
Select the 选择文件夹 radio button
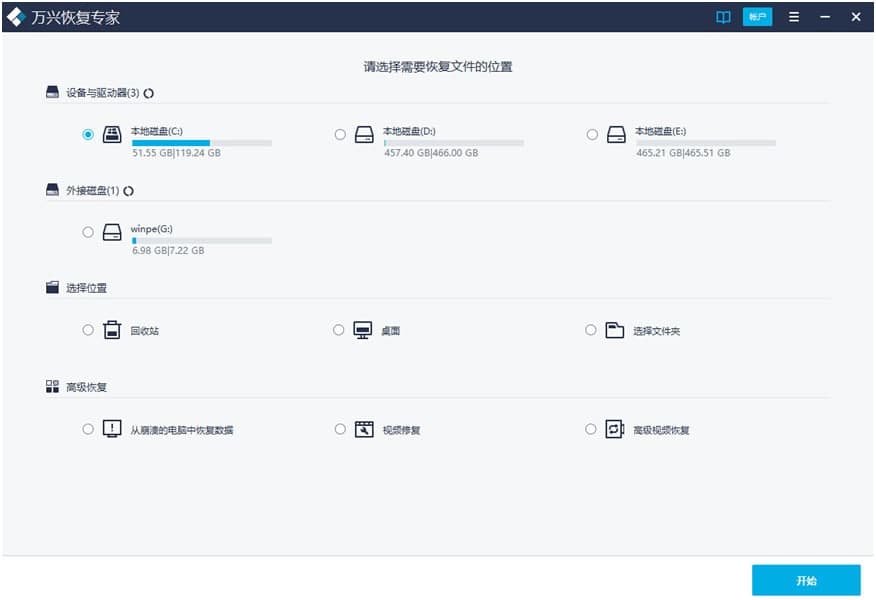591,330
